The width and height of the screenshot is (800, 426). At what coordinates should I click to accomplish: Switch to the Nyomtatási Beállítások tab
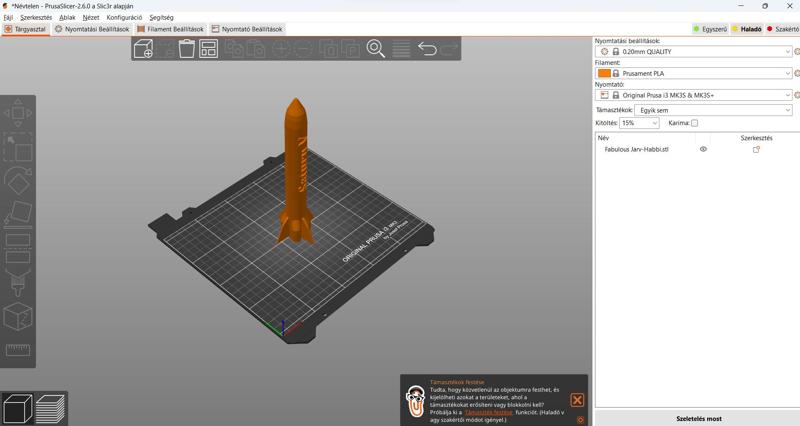click(x=92, y=29)
